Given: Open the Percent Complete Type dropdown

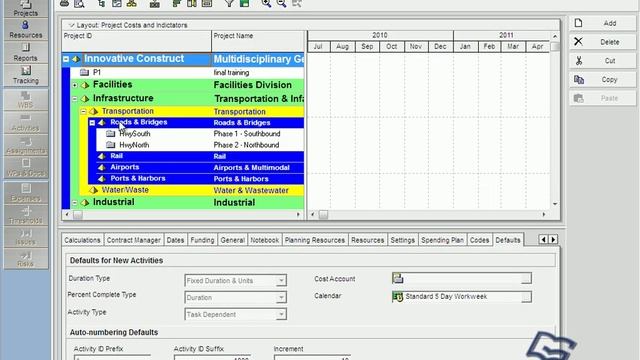Looking at the screenshot, I should (x=281, y=298).
